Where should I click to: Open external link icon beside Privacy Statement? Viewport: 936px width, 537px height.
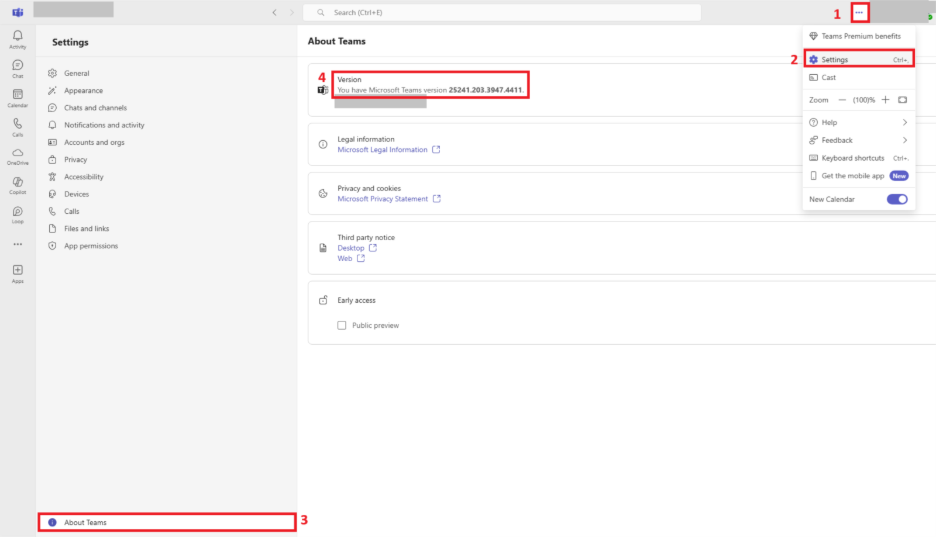tap(436, 199)
